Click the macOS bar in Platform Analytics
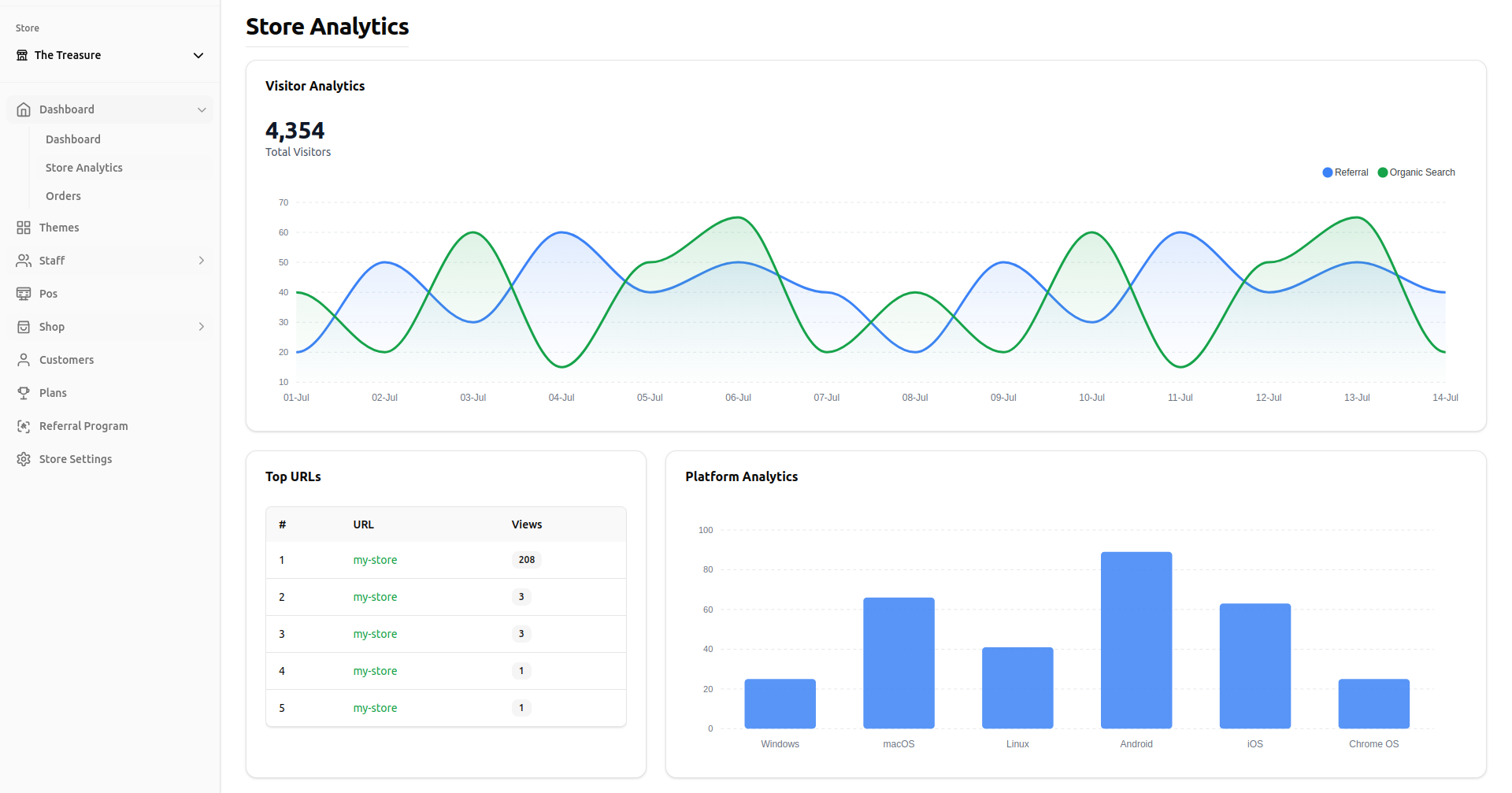This screenshot has width=1512, height=793. [899, 662]
